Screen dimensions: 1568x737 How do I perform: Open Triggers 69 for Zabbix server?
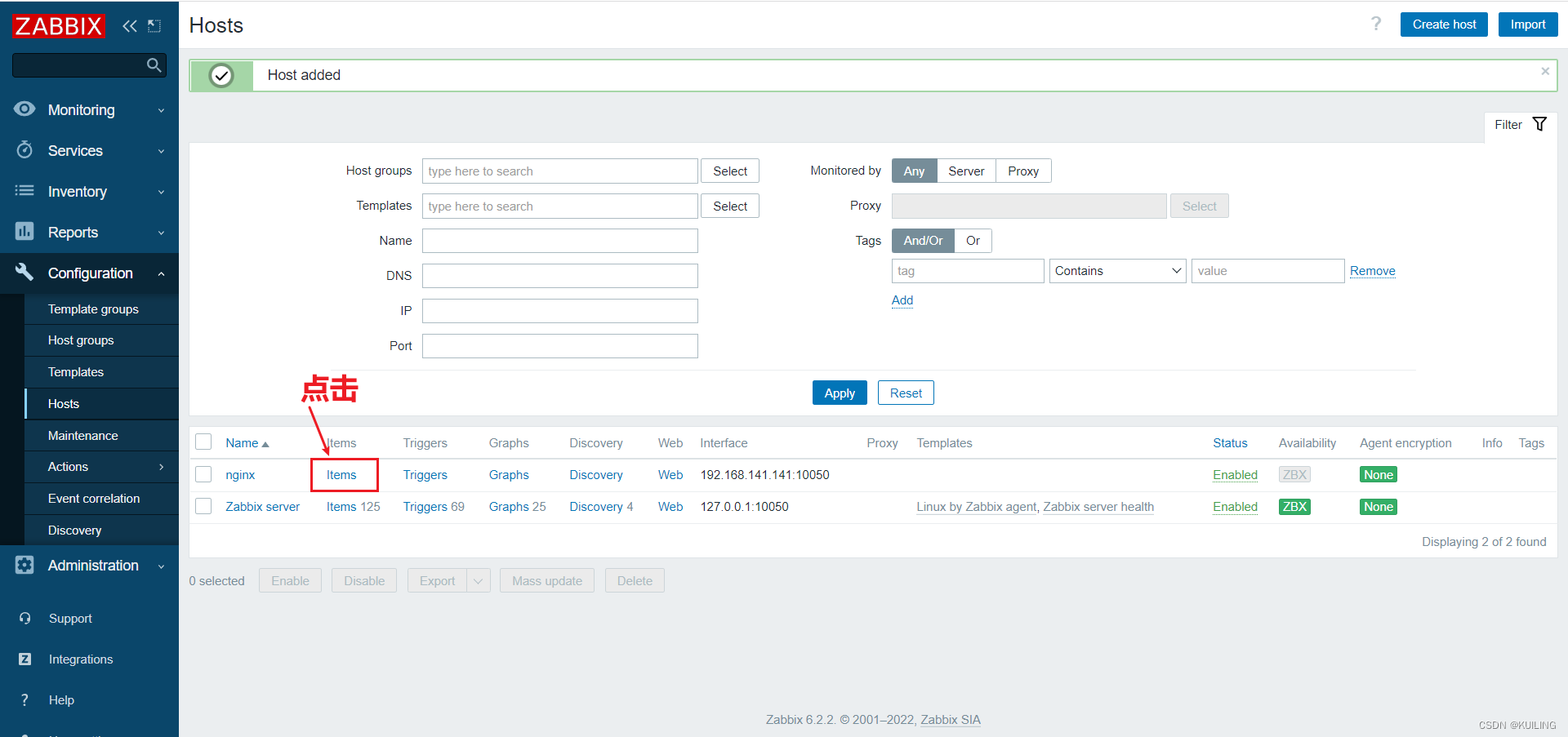point(434,507)
